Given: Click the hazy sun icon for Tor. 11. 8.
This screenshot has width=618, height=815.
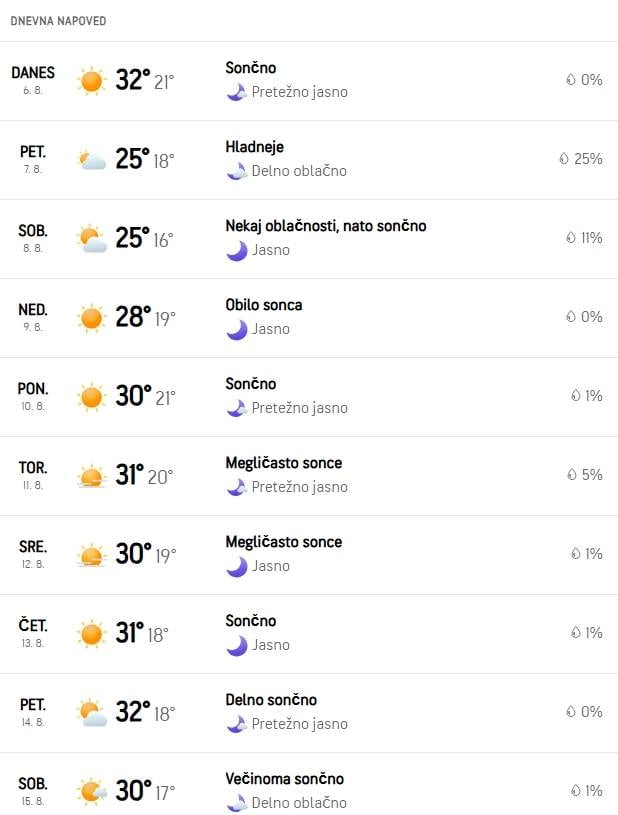Looking at the screenshot, I should (x=91, y=476).
